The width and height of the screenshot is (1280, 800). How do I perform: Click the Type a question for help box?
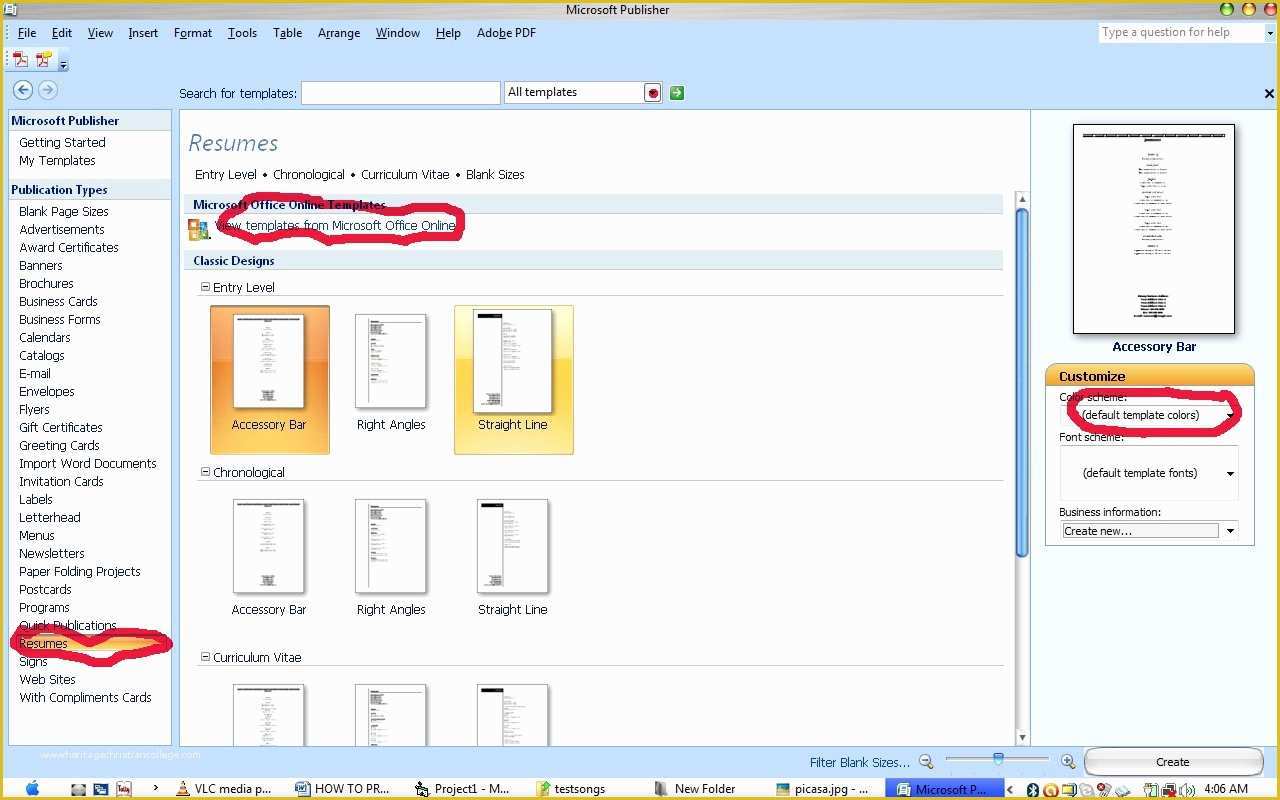pos(1180,32)
